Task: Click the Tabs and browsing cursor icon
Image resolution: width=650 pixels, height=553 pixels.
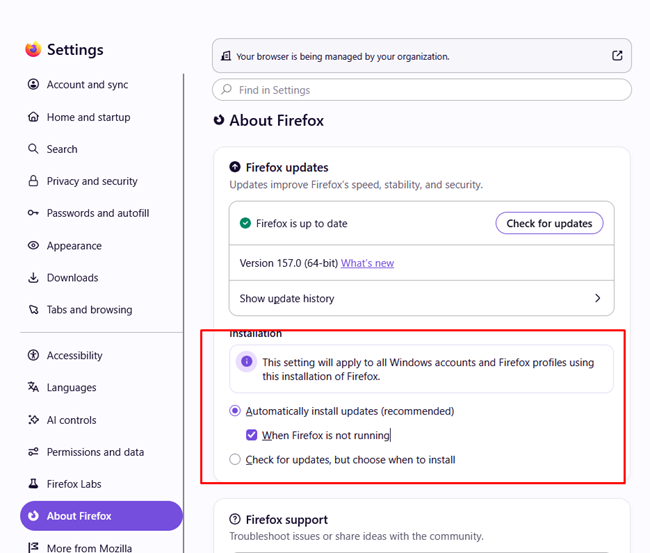Action: pyautogui.click(x=33, y=310)
